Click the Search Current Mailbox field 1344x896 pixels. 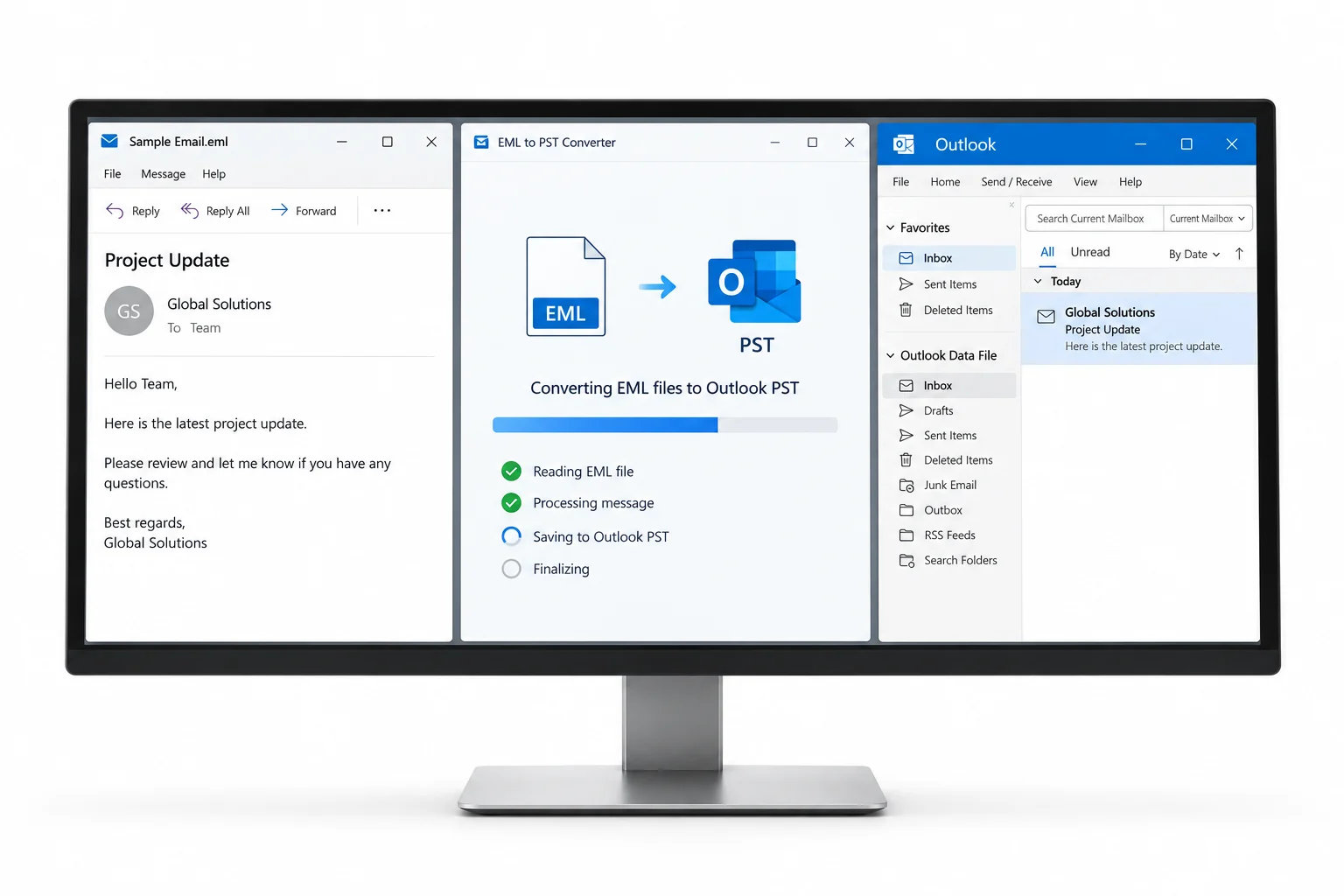click(1094, 219)
